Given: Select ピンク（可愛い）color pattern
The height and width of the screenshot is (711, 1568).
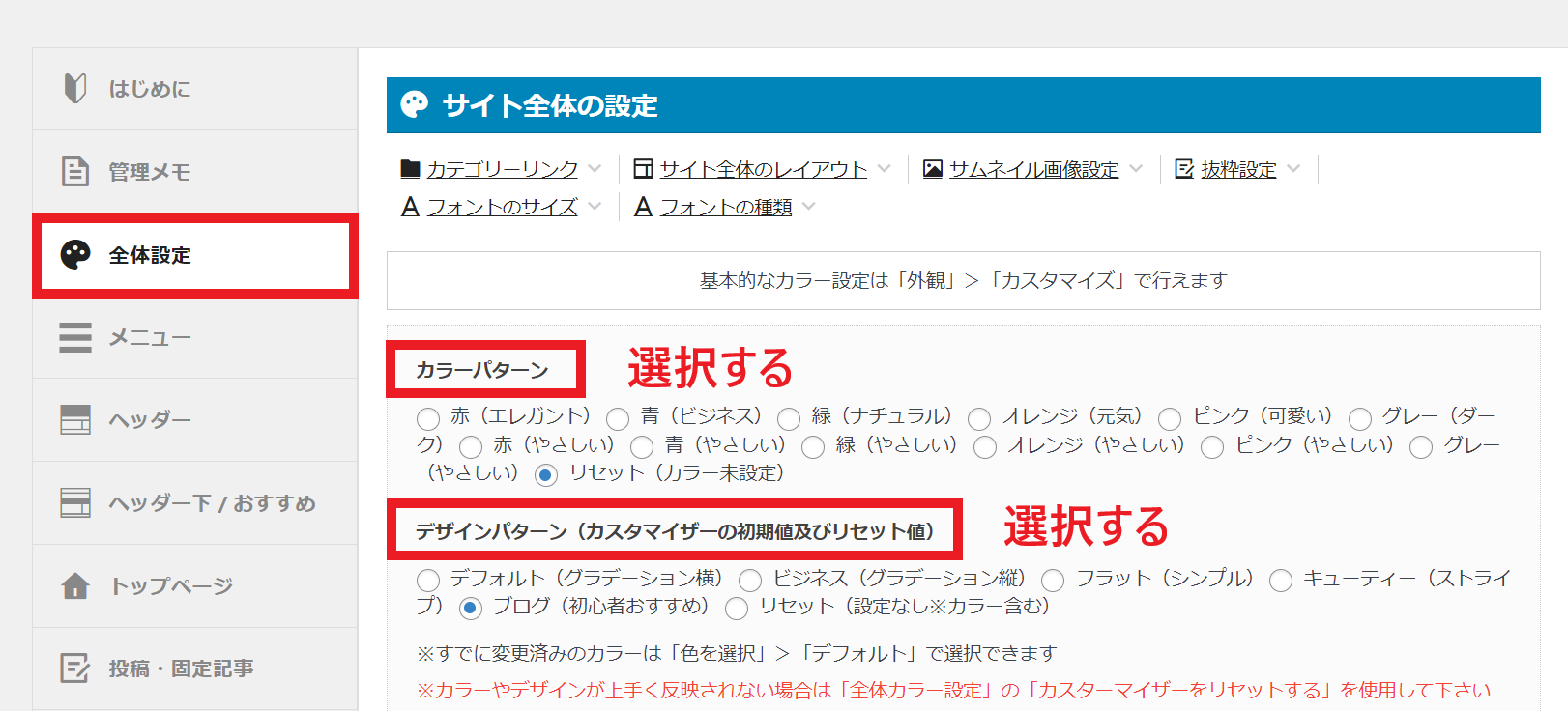Looking at the screenshot, I should 1170,418.
